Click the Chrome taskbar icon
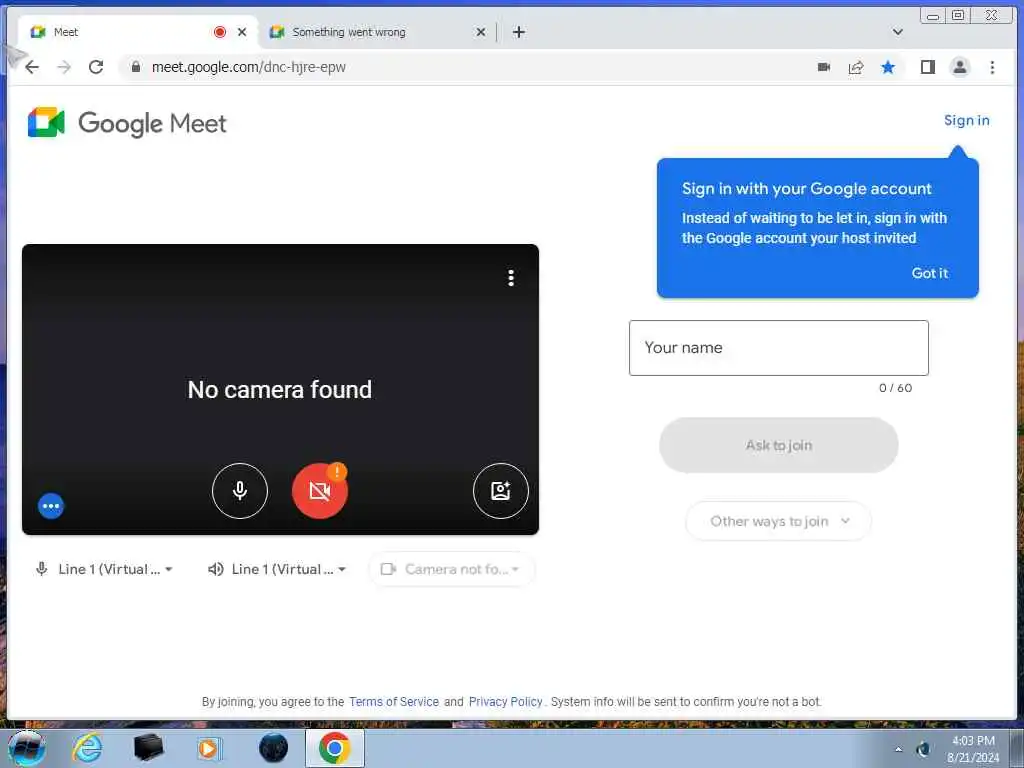 [x=334, y=748]
